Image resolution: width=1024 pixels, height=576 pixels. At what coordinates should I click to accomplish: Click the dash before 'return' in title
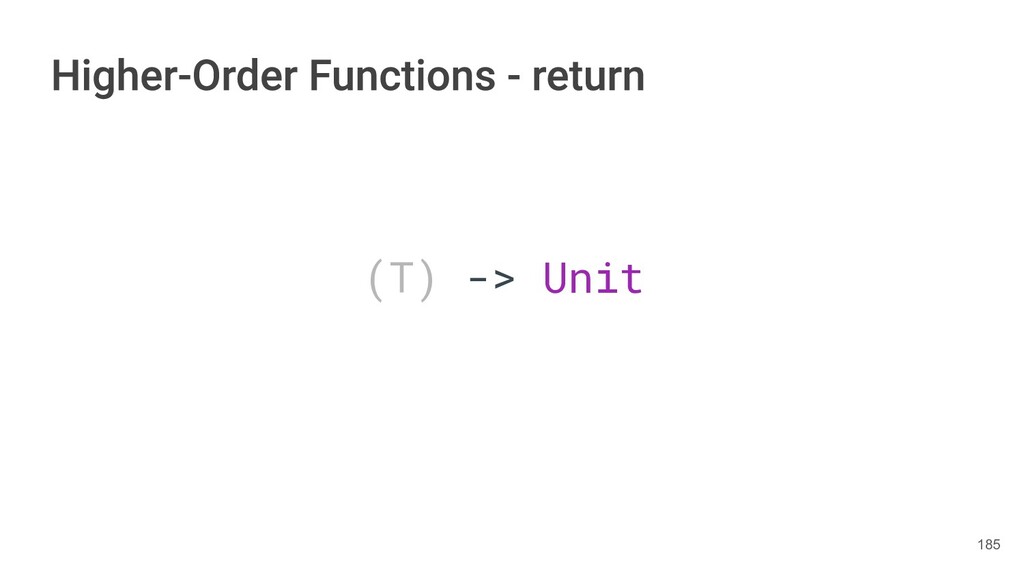pos(514,80)
